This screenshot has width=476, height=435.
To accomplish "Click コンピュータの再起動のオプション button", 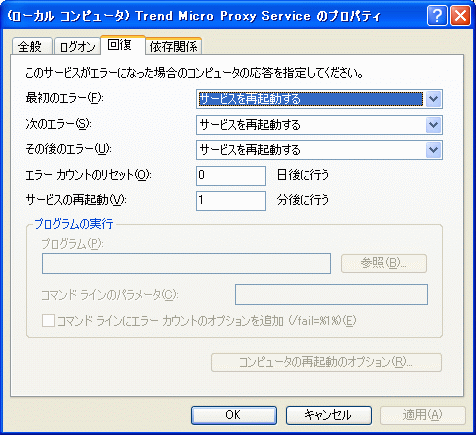I will tap(326, 362).
